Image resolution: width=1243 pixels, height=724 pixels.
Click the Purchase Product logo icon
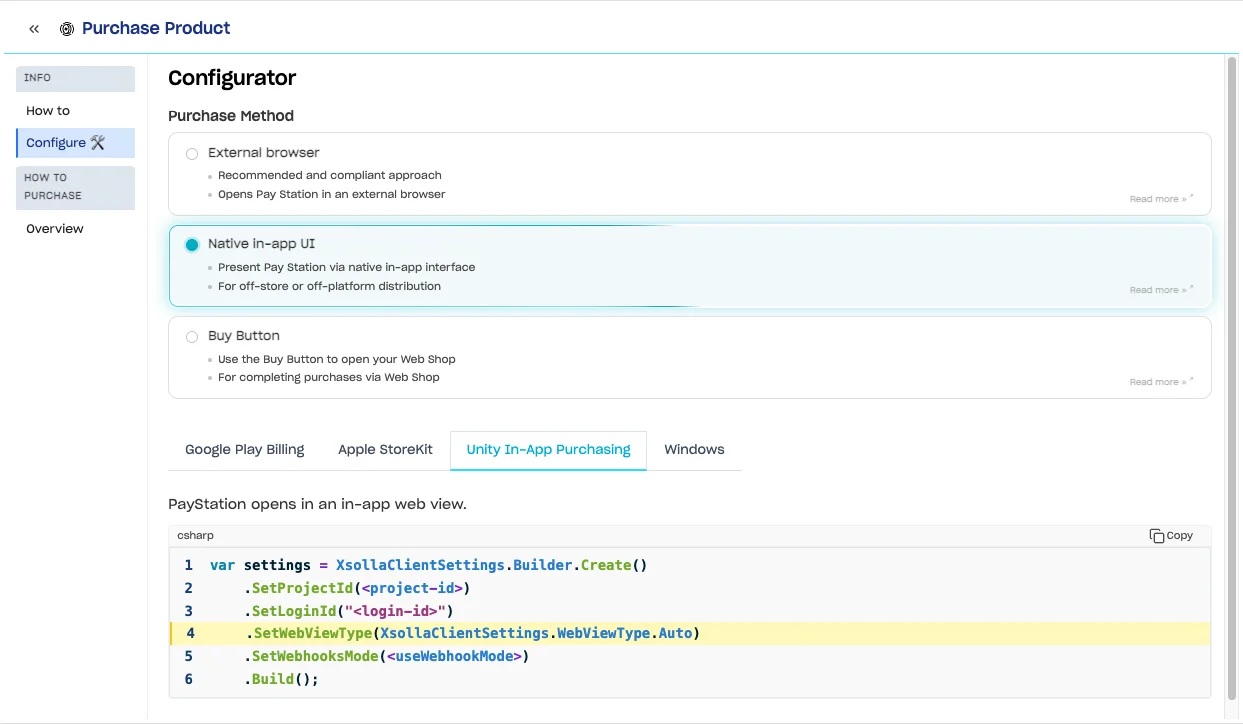coord(67,29)
